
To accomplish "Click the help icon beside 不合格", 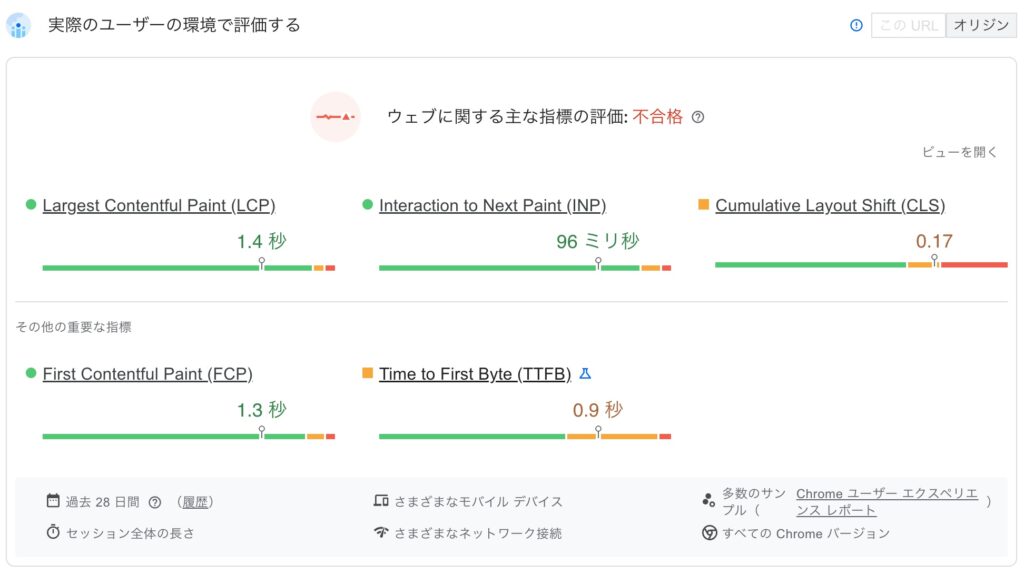I will pyautogui.click(x=698, y=117).
